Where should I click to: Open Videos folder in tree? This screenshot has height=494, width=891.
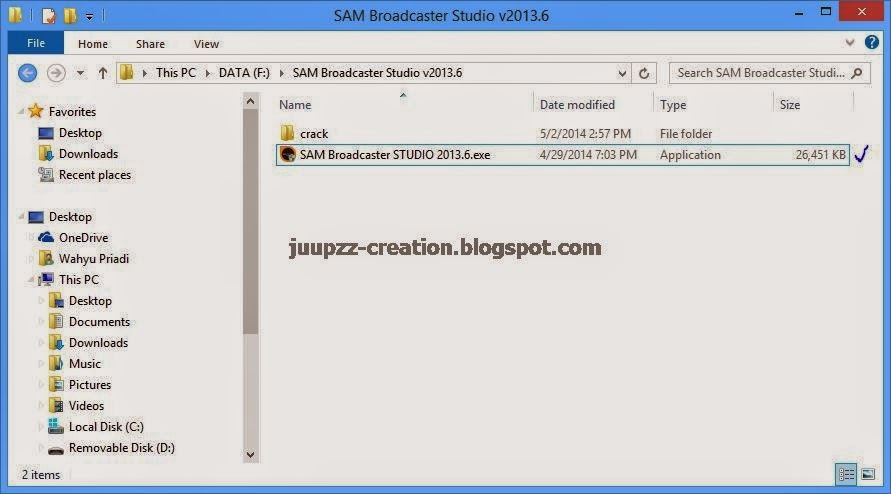(86, 406)
